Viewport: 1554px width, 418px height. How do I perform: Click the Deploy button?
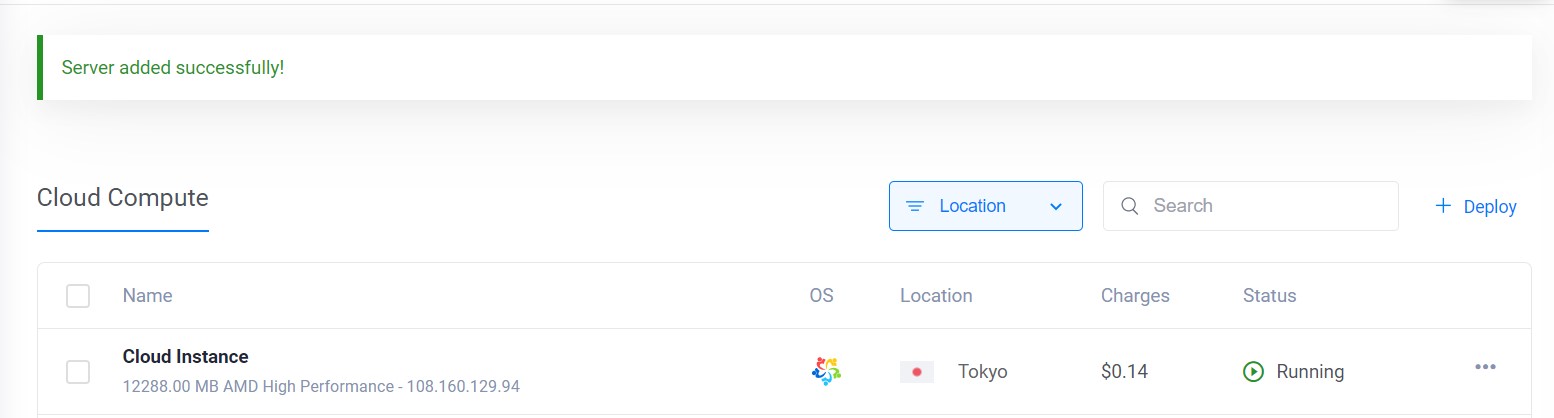[x=1476, y=206]
